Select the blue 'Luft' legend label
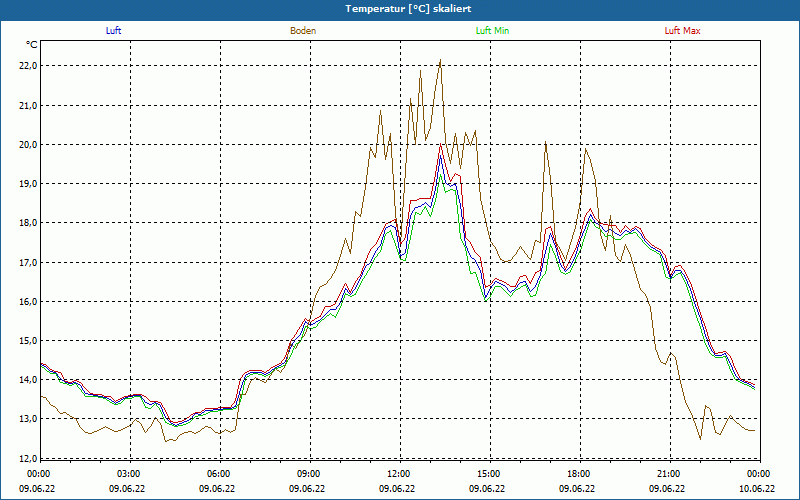The image size is (800, 500). (x=113, y=31)
